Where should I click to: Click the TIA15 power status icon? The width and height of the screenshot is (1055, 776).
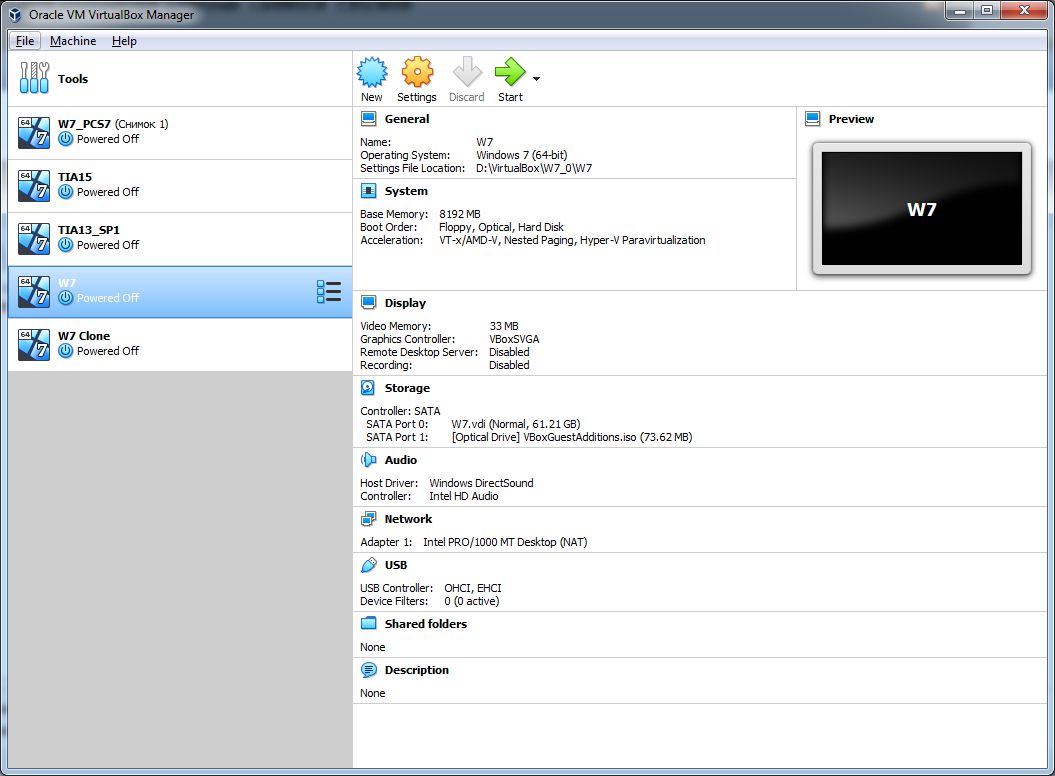click(65, 192)
